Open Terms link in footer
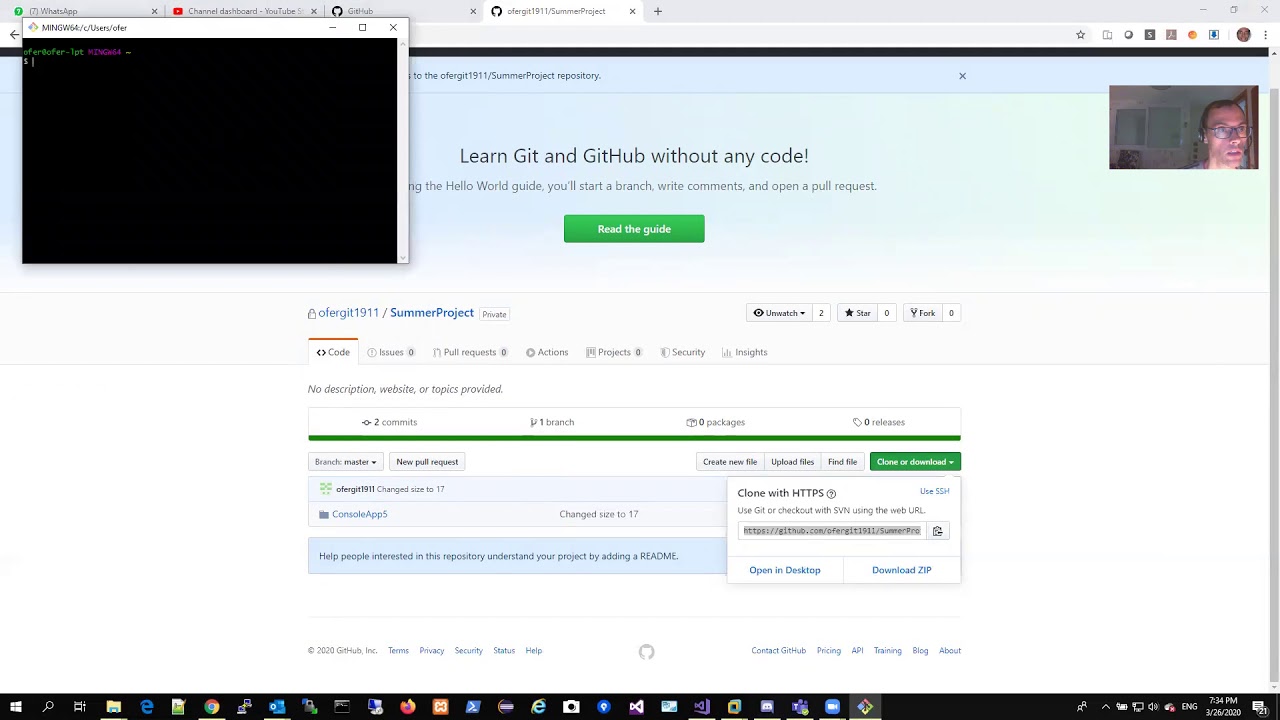 [x=398, y=651]
